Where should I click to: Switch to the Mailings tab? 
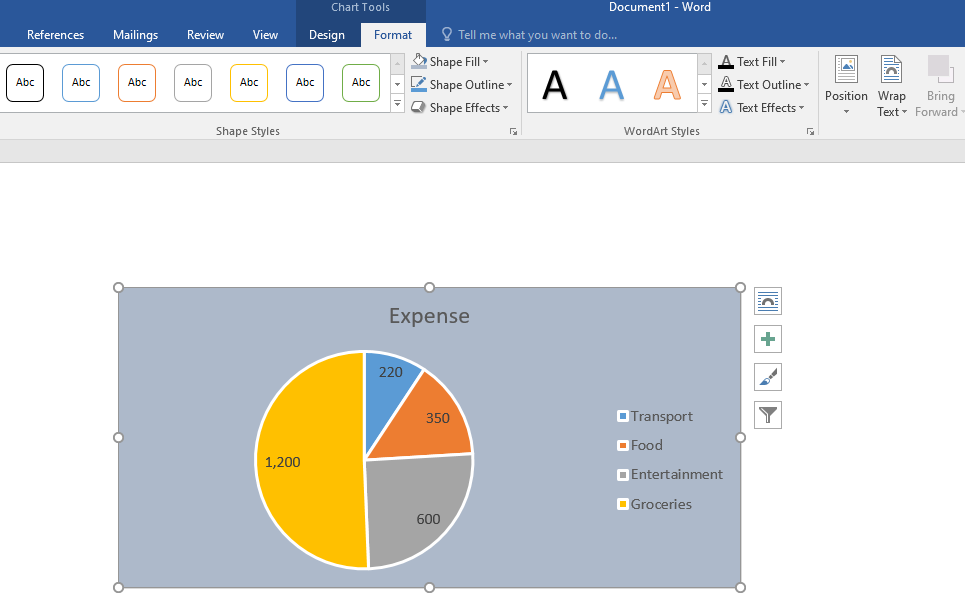(x=135, y=35)
